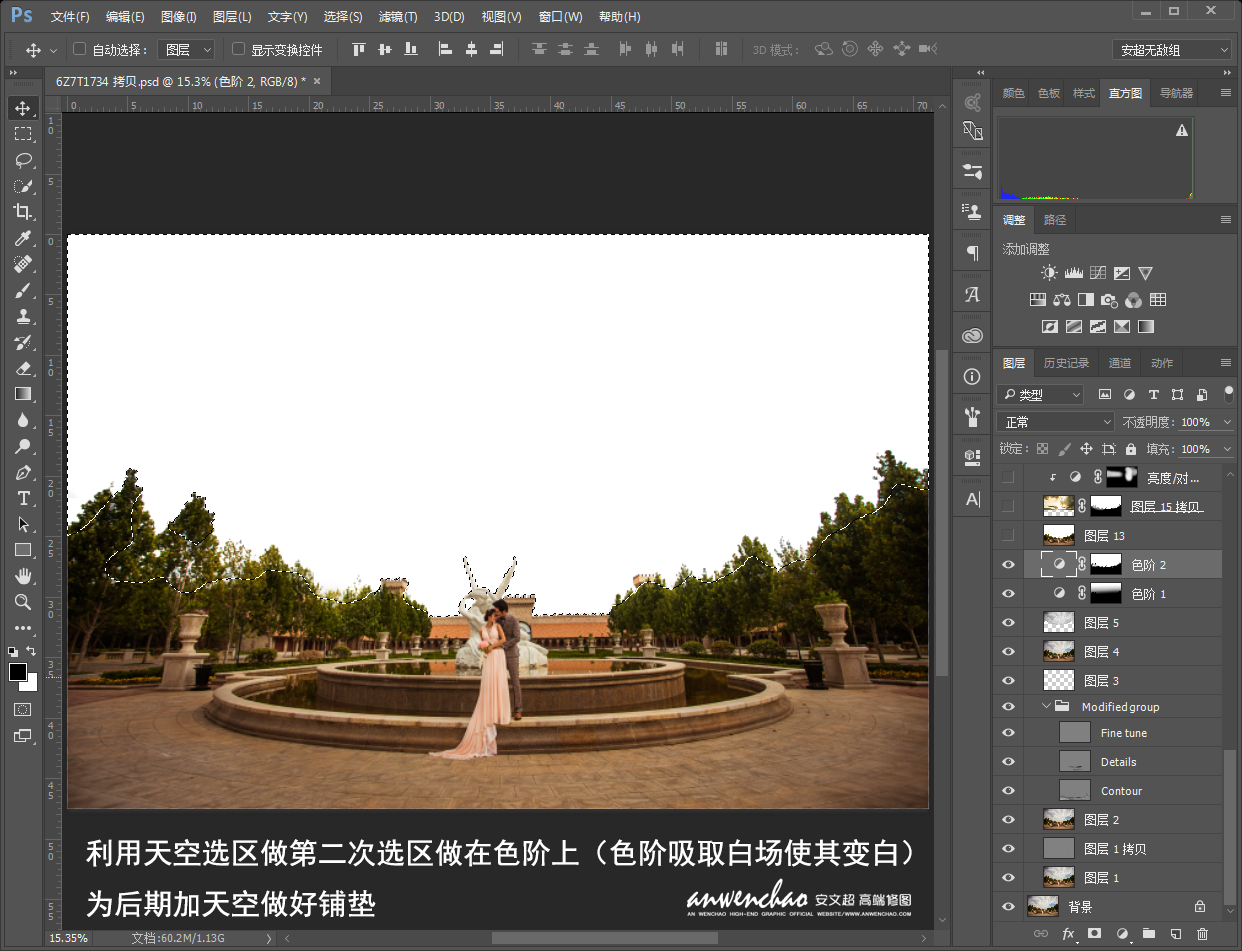Add layer mask icon at panel bottom
Viewport: 1242px width, 951px height.
(x=1094, y=934)
